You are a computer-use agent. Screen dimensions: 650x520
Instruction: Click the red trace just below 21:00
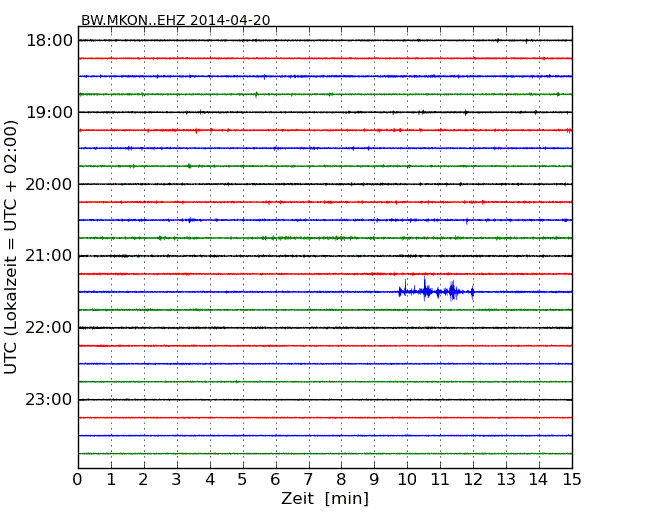point(325,274)
